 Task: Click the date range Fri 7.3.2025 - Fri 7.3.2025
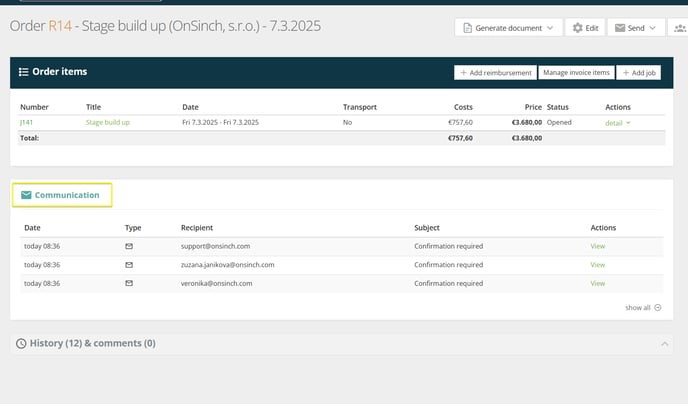tap(220, 122)
